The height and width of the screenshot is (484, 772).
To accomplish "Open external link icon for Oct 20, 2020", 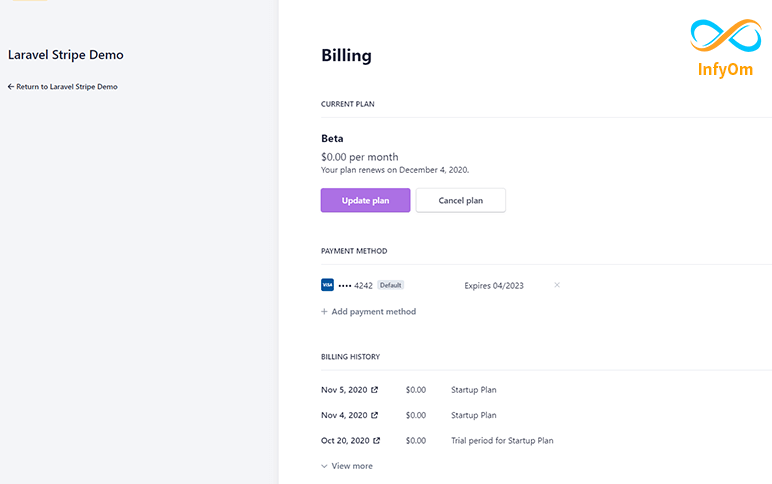I will click(376, 441).
